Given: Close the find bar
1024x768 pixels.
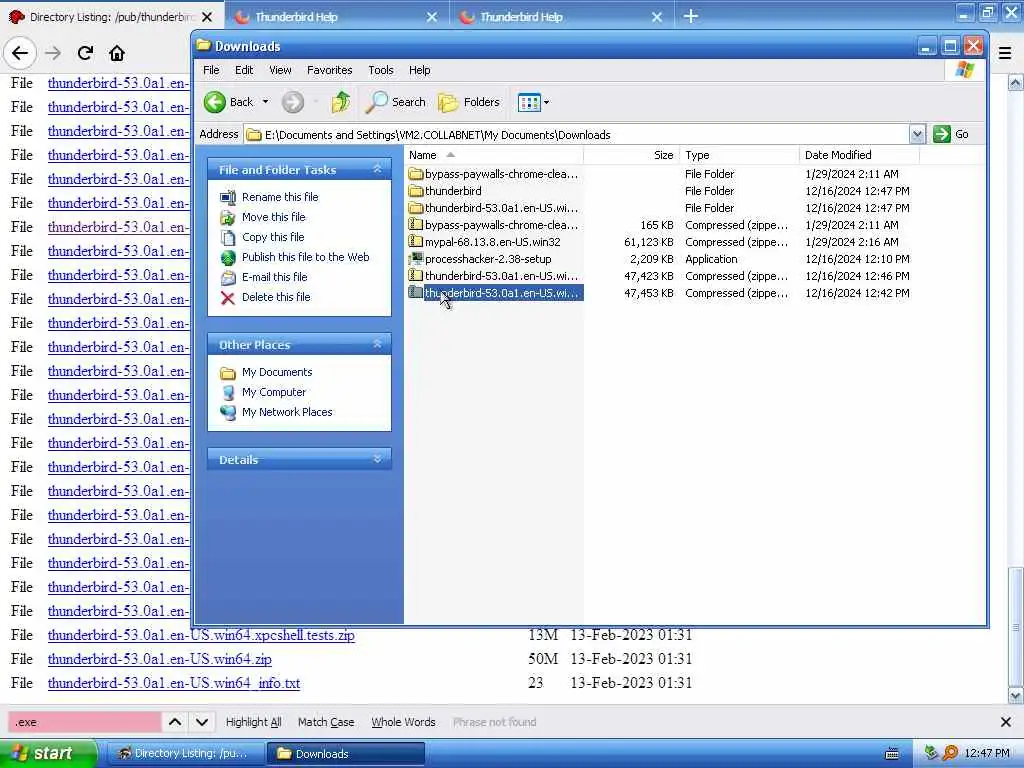Looking at the screenshot, I should coord(1006,722).
